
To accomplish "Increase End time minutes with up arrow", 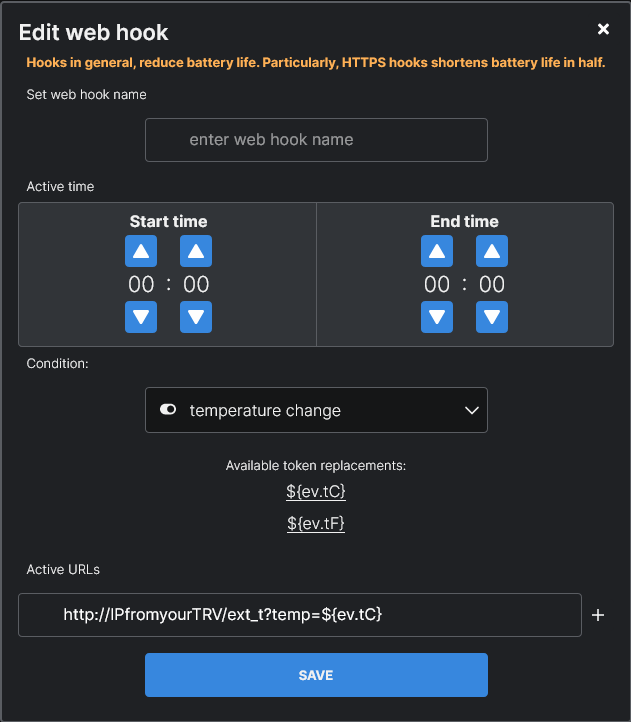I will (492, 251).
